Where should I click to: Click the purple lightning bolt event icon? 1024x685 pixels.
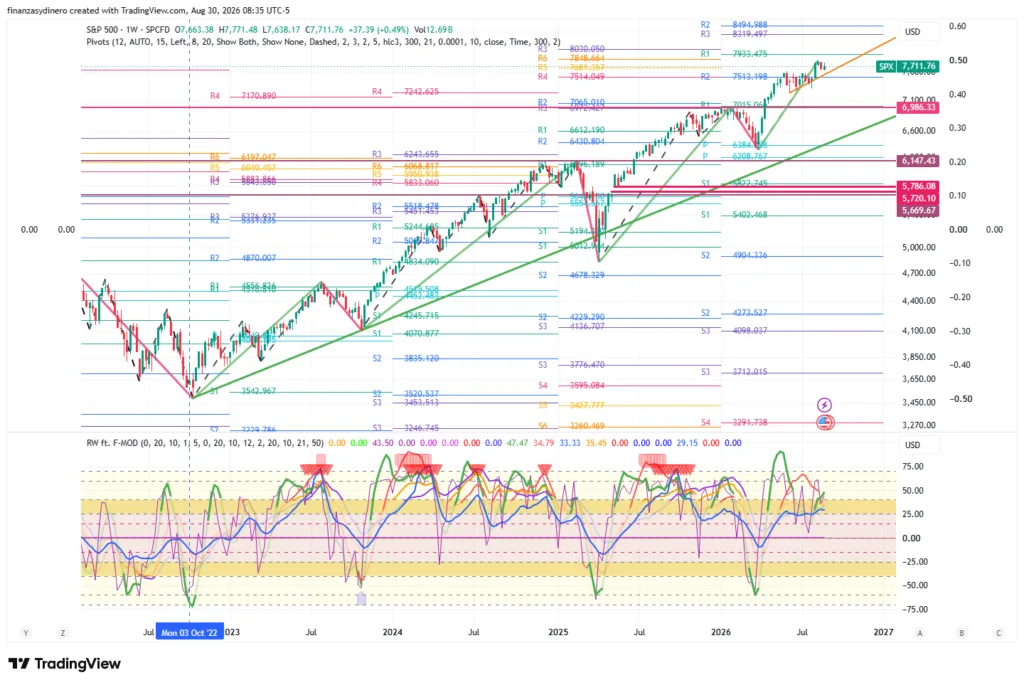click(824, 405)
